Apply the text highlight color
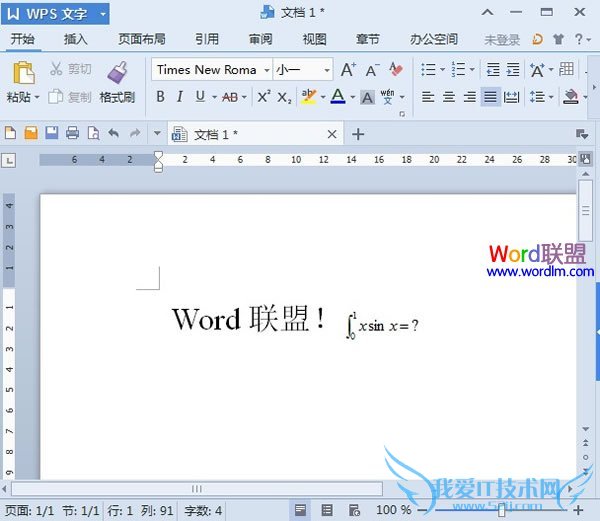The width and height of the screenshot is (600, 521). [308, 96]
